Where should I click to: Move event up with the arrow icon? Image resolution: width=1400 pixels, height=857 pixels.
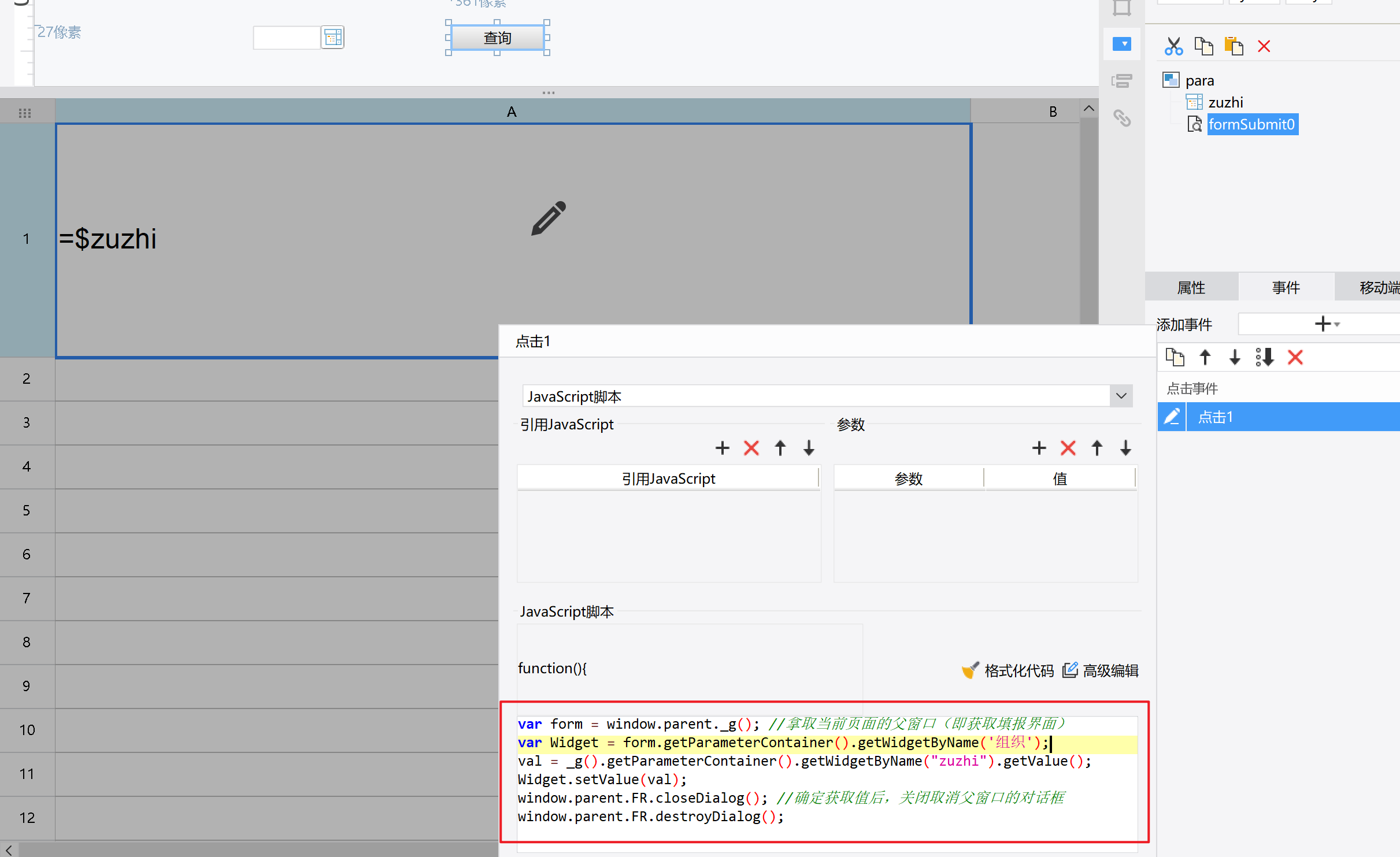click(1205, 357)
